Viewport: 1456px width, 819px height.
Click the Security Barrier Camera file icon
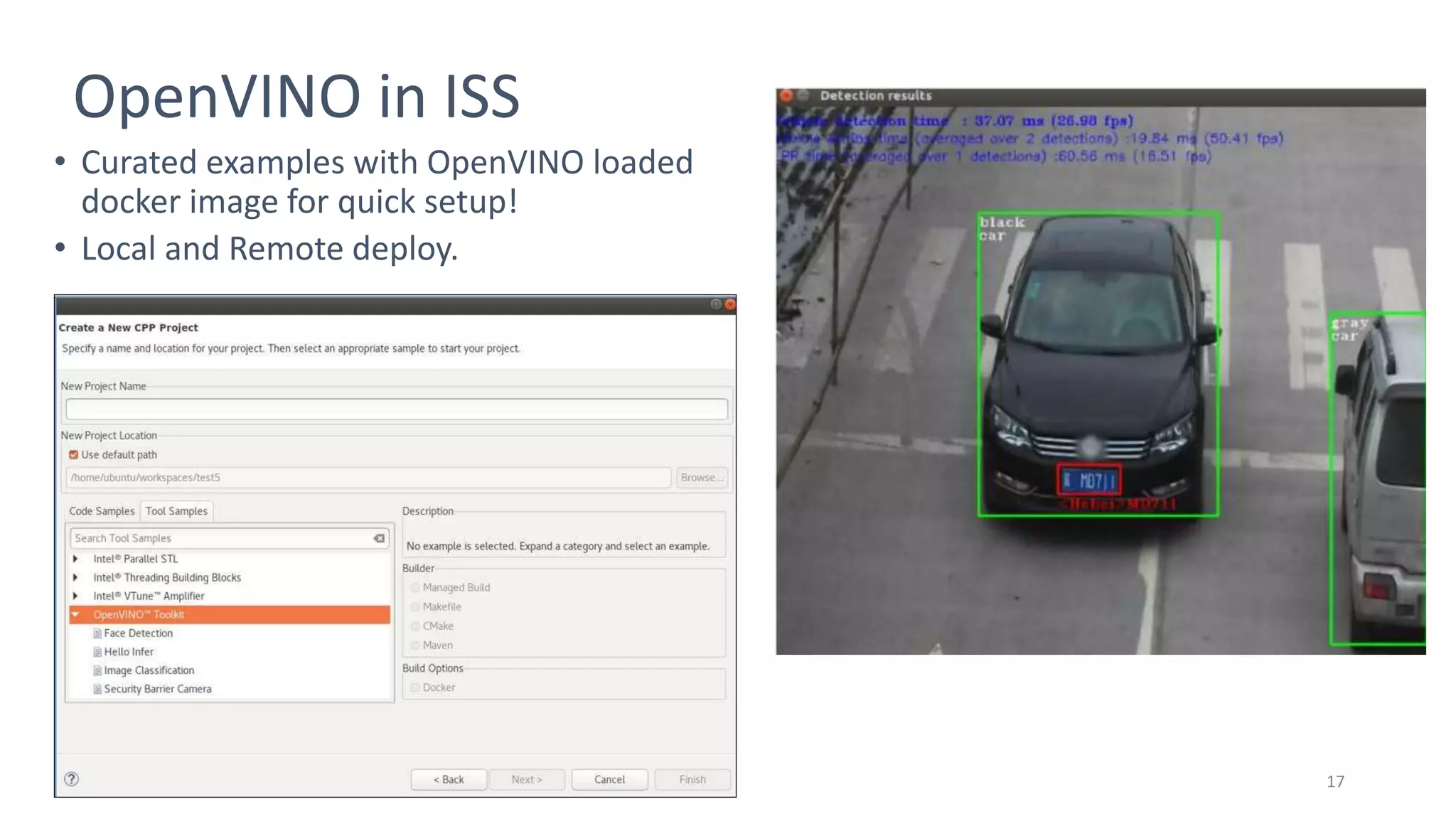(97, 689)
